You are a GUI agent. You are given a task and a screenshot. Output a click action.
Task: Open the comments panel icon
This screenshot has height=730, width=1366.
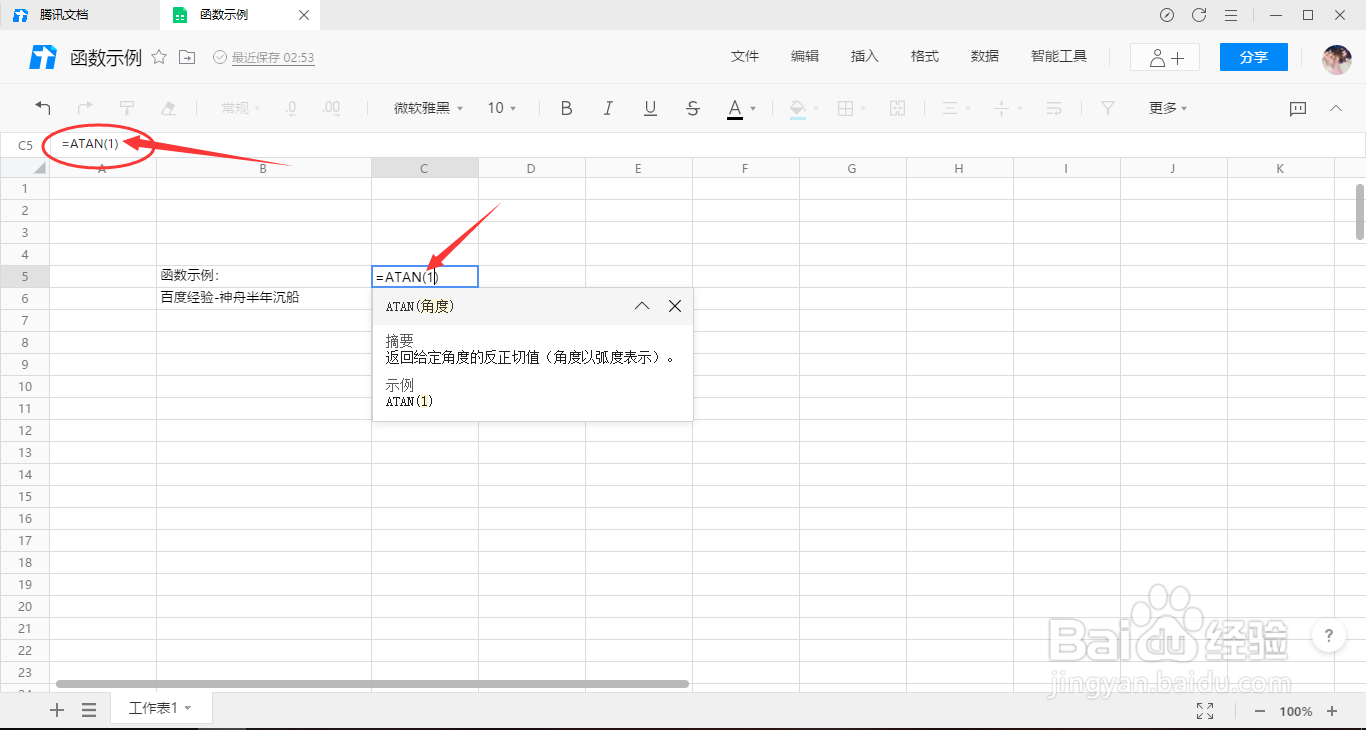[x=1298, y=108]
